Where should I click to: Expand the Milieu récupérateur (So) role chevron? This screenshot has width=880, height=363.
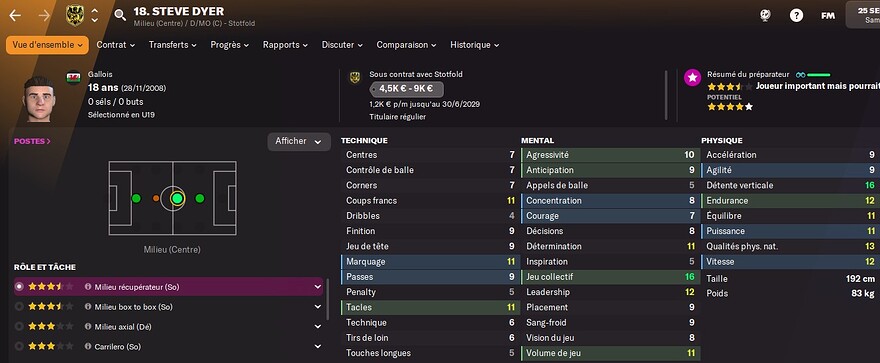(318, 287)
